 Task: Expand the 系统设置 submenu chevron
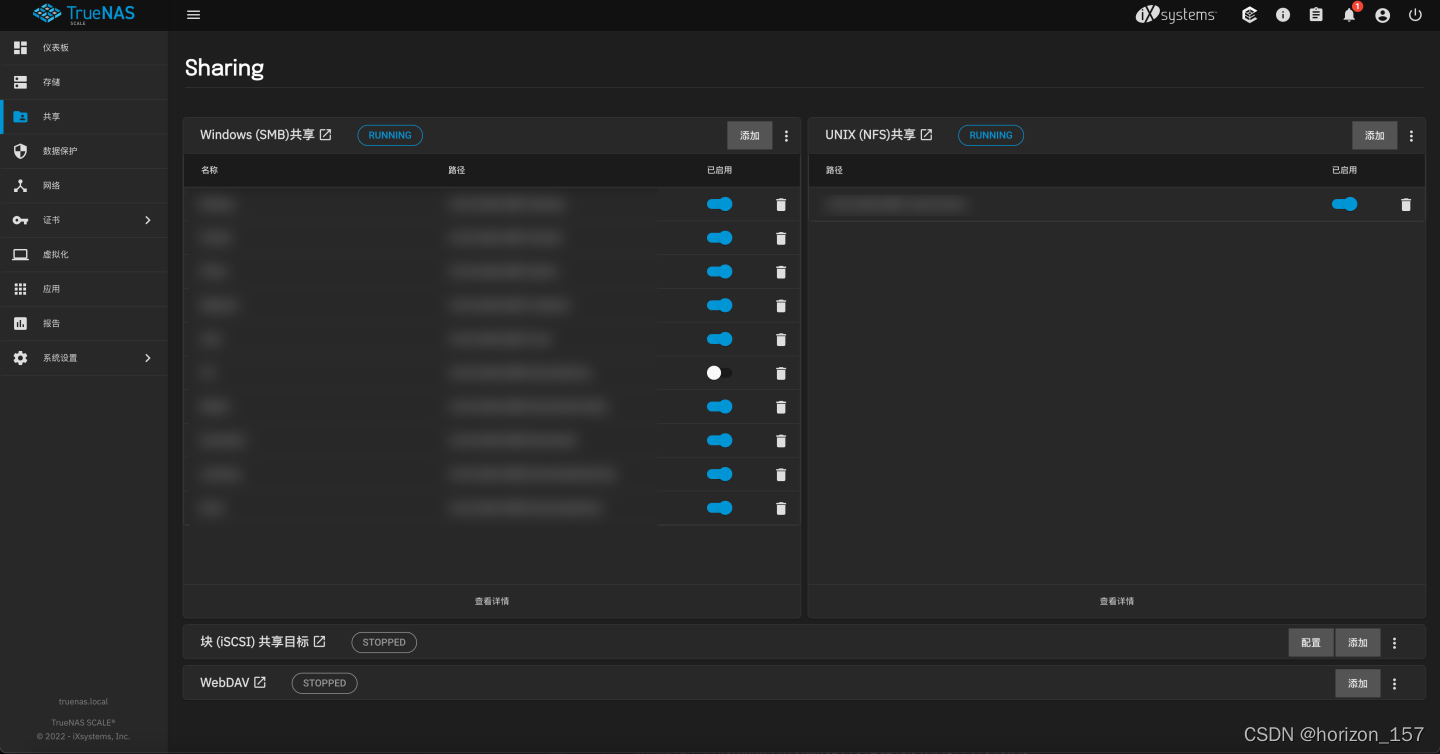click(x=148, y=358)
